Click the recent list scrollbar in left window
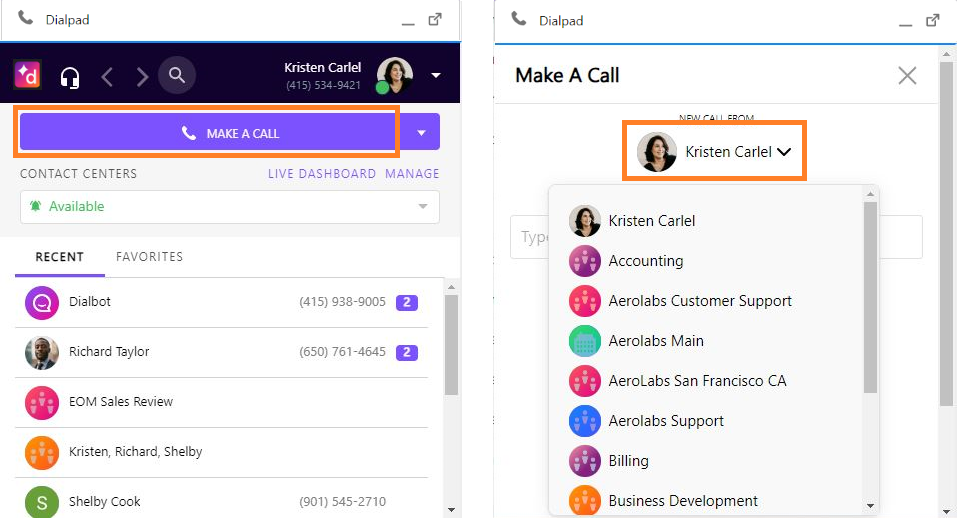 tap(451, 345)
